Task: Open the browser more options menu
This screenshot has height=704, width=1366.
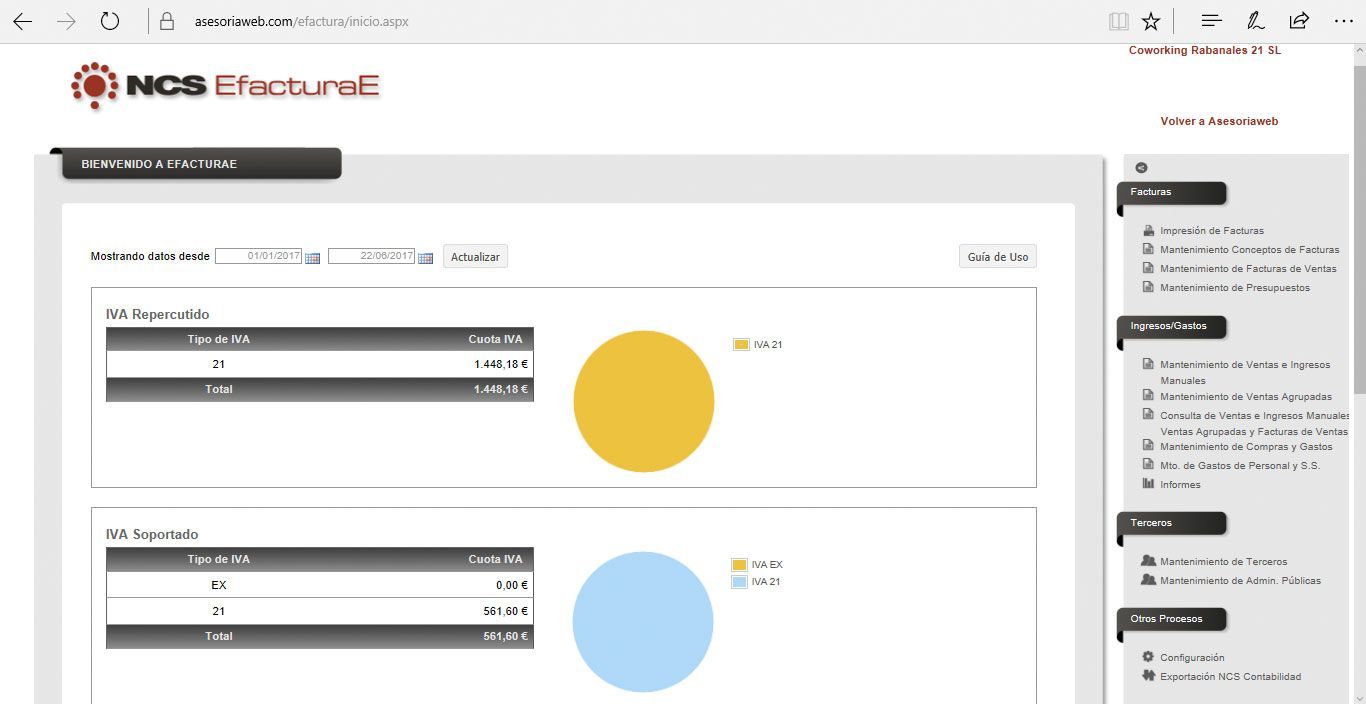Action: click(x=1343, y=21)
